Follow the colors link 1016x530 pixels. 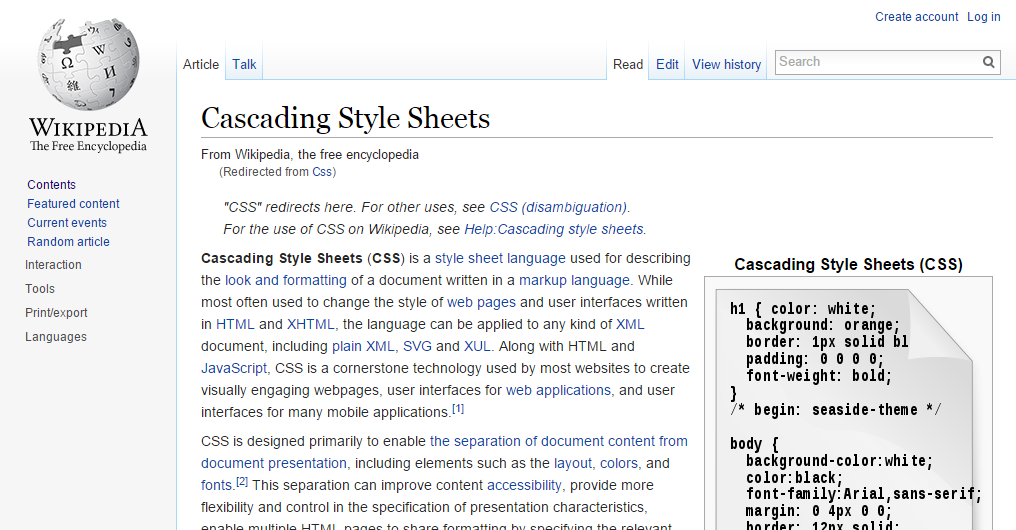click(619, 463)
